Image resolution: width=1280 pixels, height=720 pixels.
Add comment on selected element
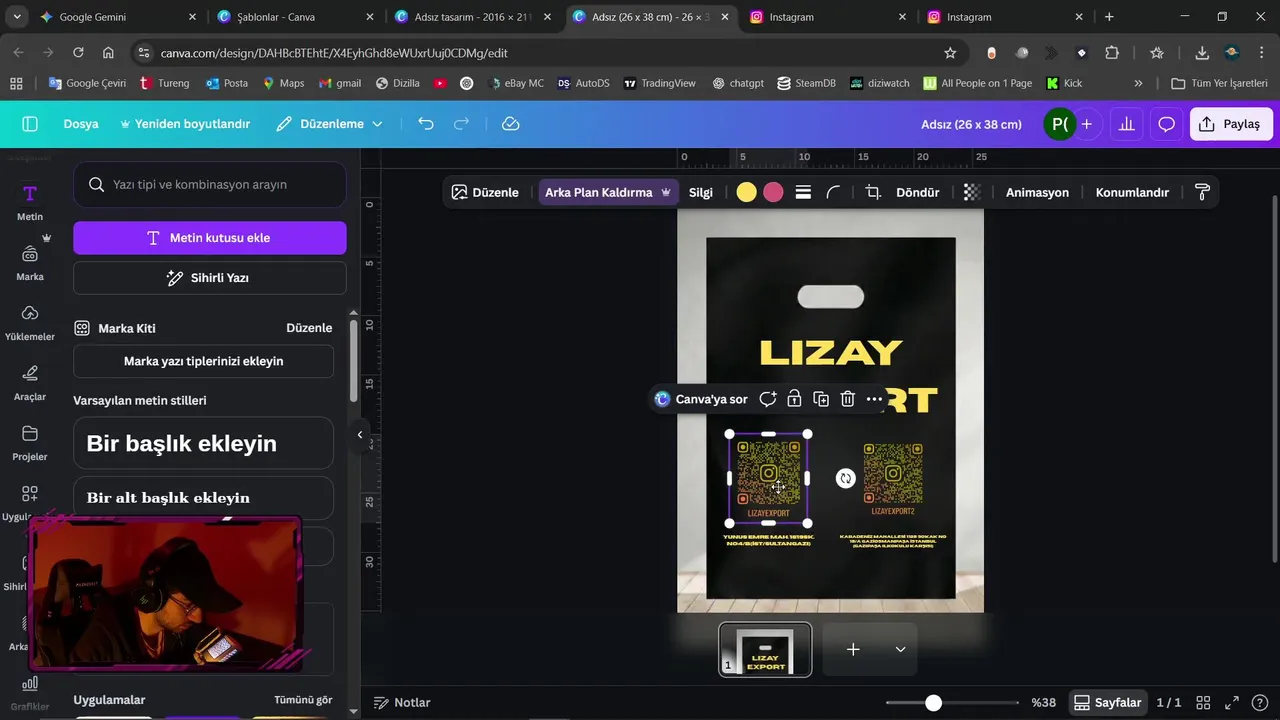767,399
